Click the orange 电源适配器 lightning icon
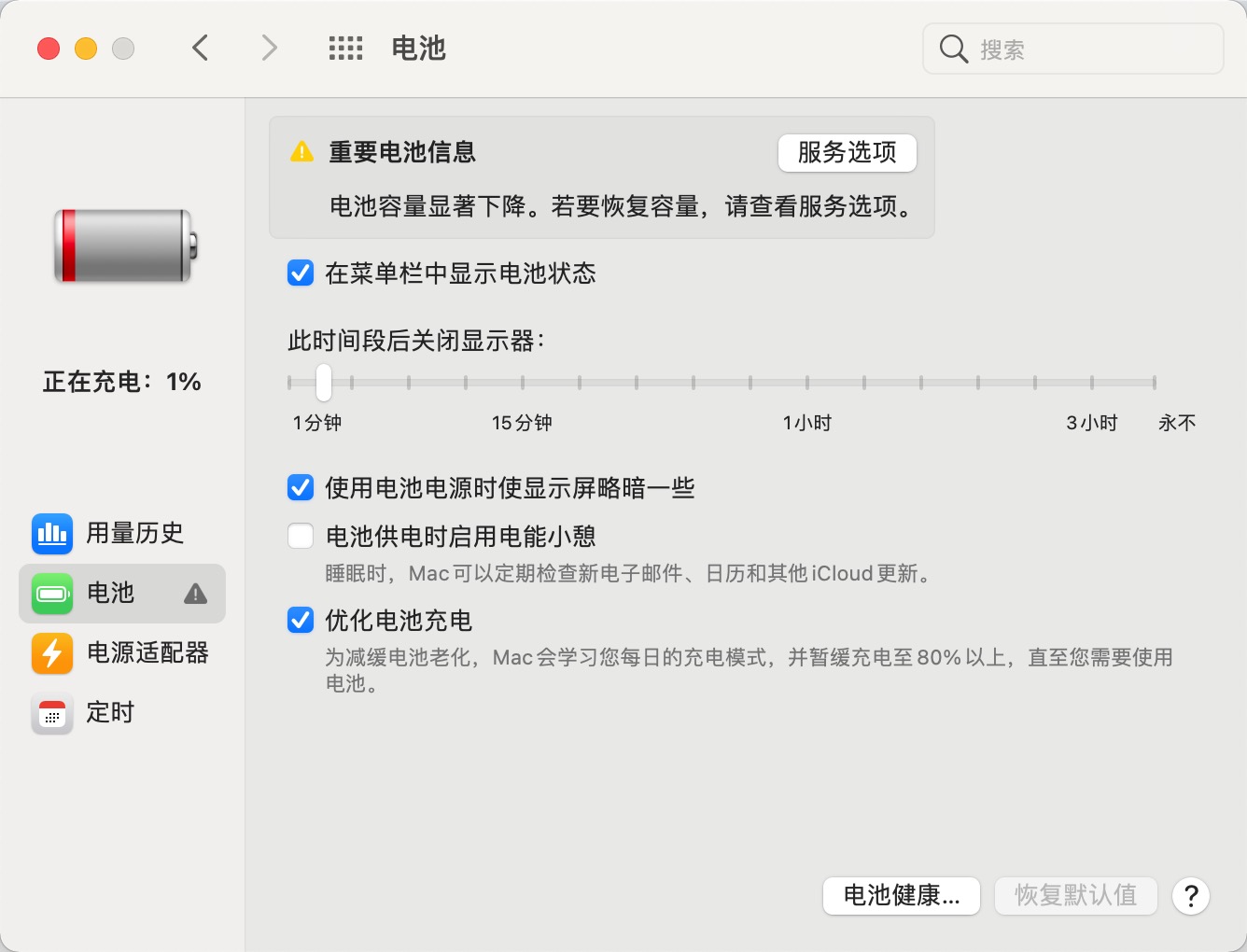 pyautogui.click(x=52, y=653)
